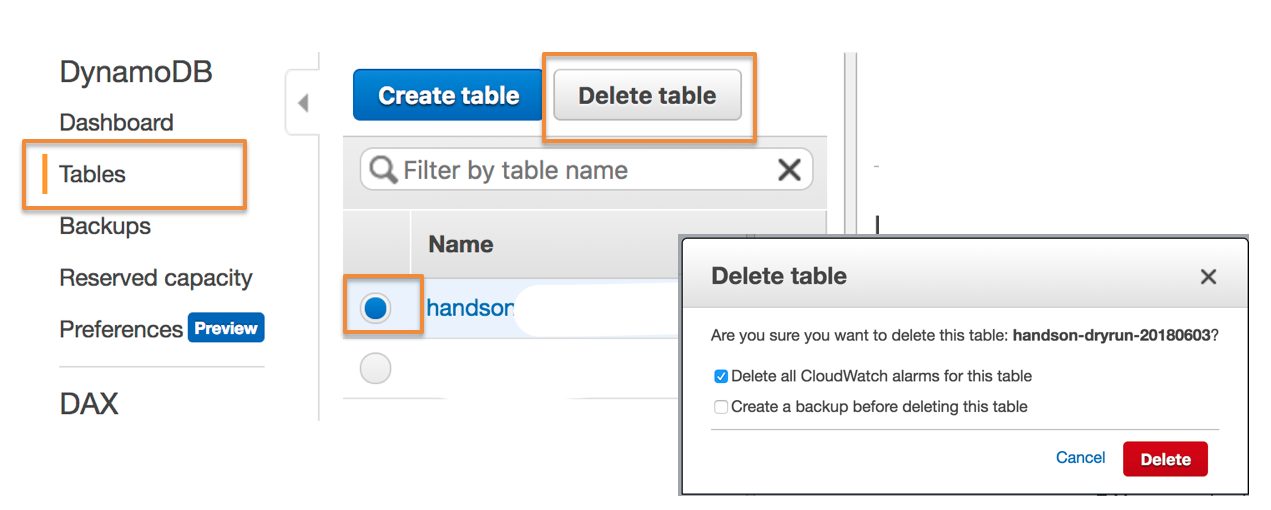This screenshot has width=1271, height=510.
Task: Collapse the sidebar with the arrow
Action: (x=302, y=103)
